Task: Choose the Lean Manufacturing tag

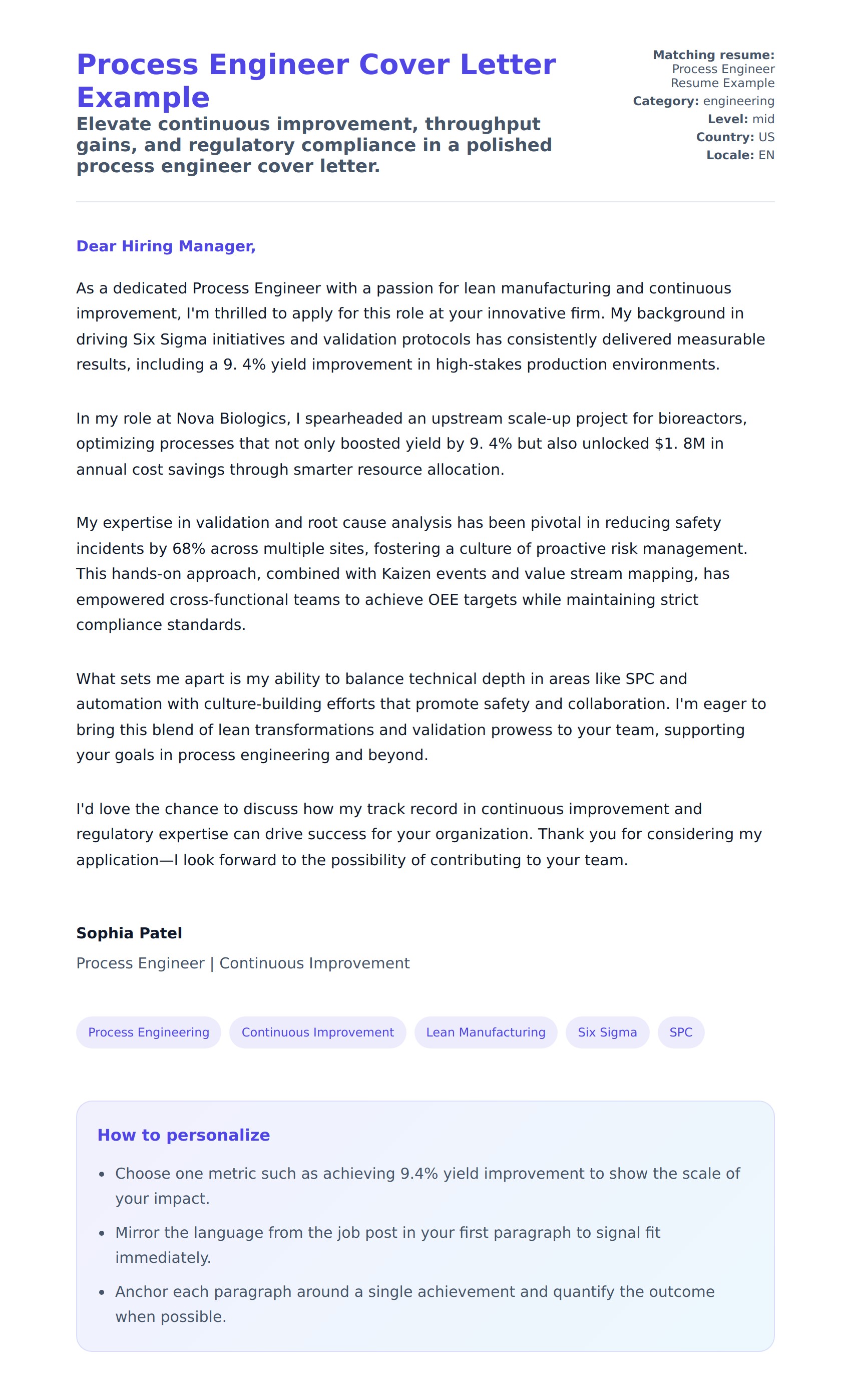Action: click(x=485, y=1032)
